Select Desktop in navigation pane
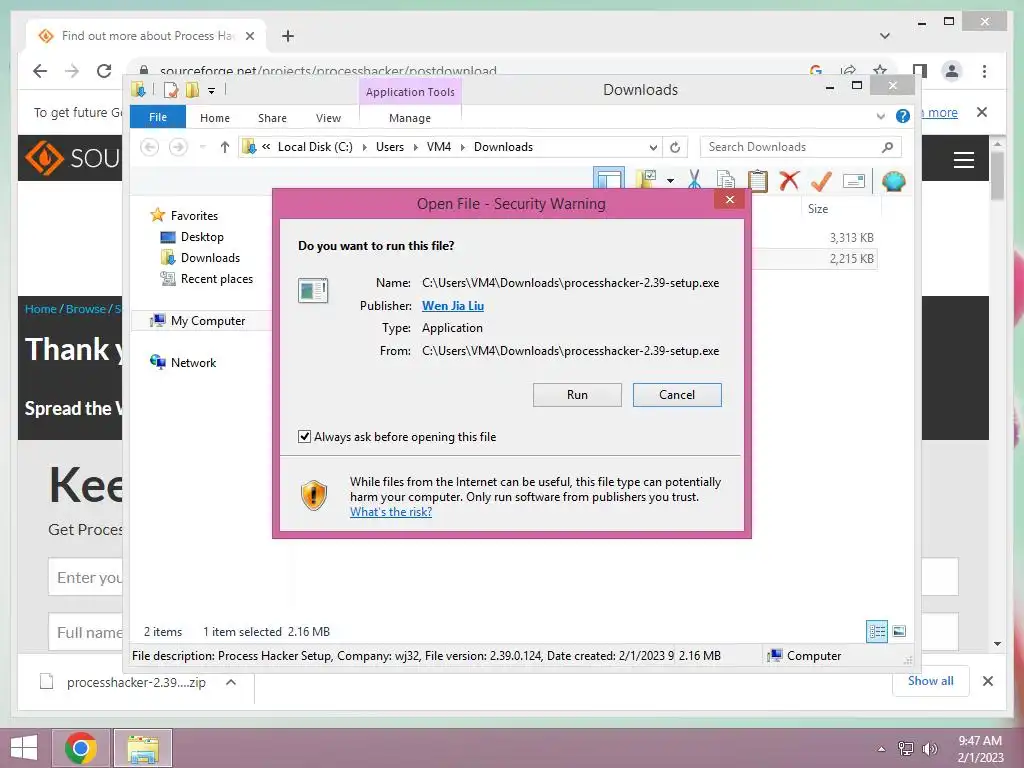 tap(202, 237)
